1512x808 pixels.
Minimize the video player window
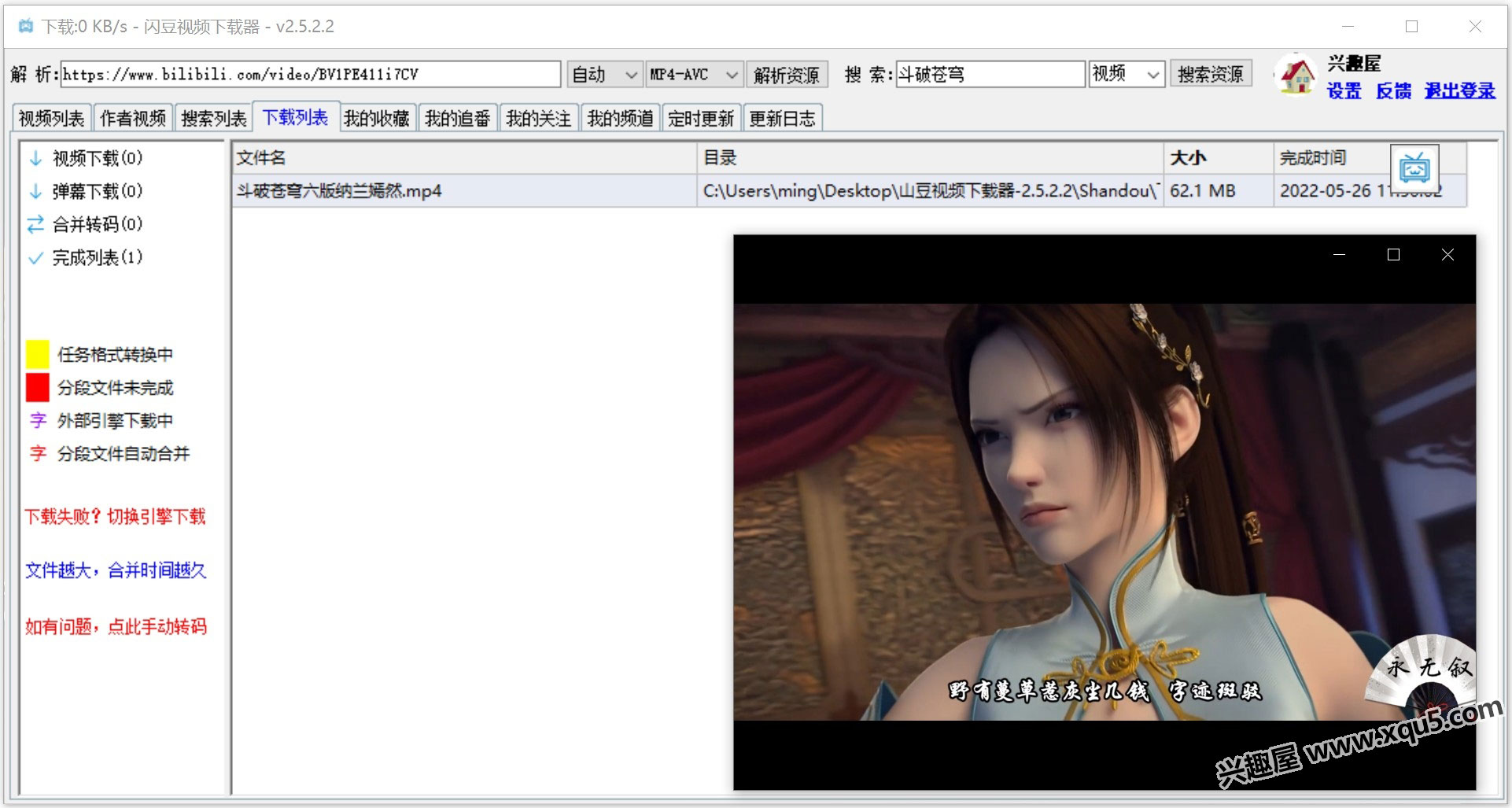click(x=1339, y=255)
